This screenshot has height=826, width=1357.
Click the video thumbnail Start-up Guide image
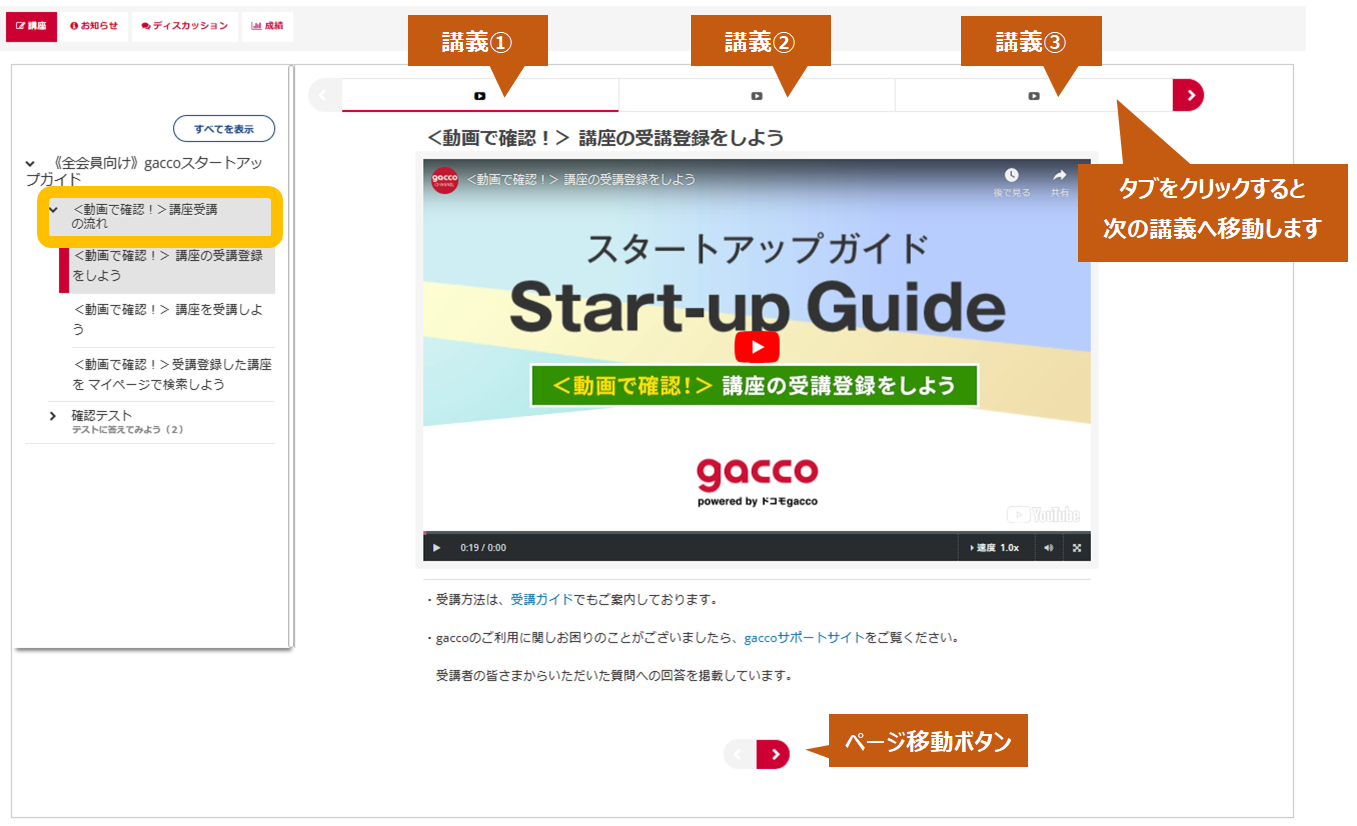point(757,345)
